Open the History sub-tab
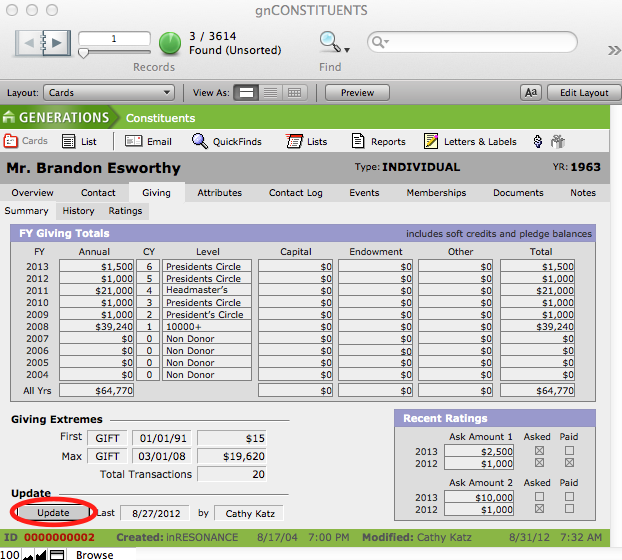 [78, 211]
